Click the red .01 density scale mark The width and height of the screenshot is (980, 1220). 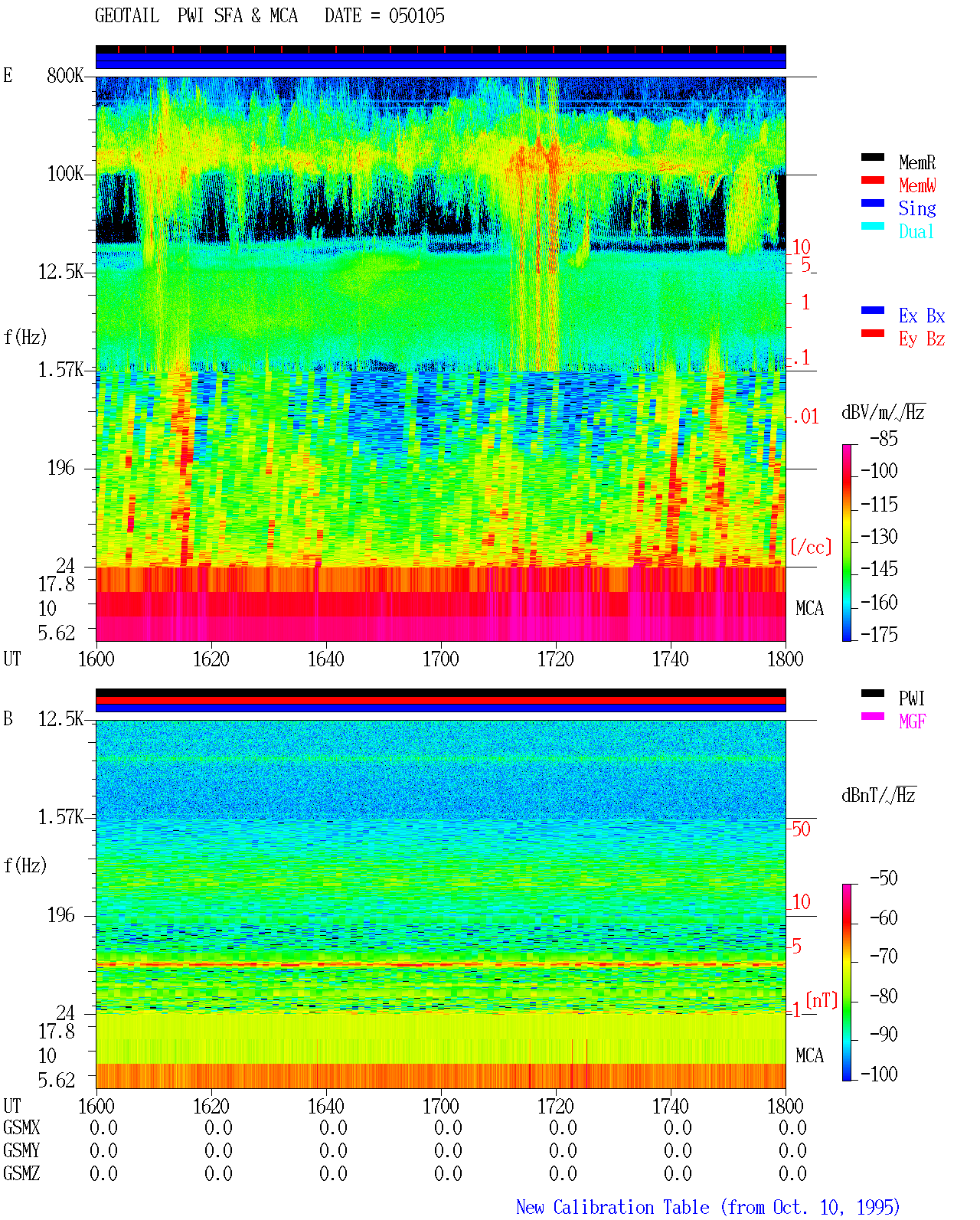(x=805, y=417)
